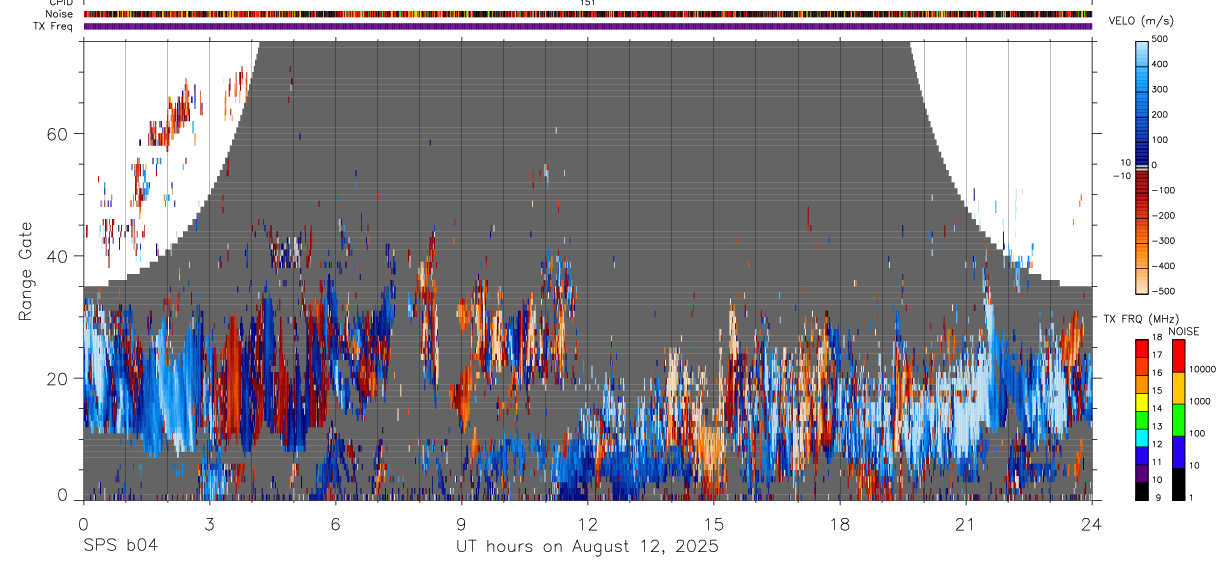Click the CPID value 151 text

click(588, 3)
